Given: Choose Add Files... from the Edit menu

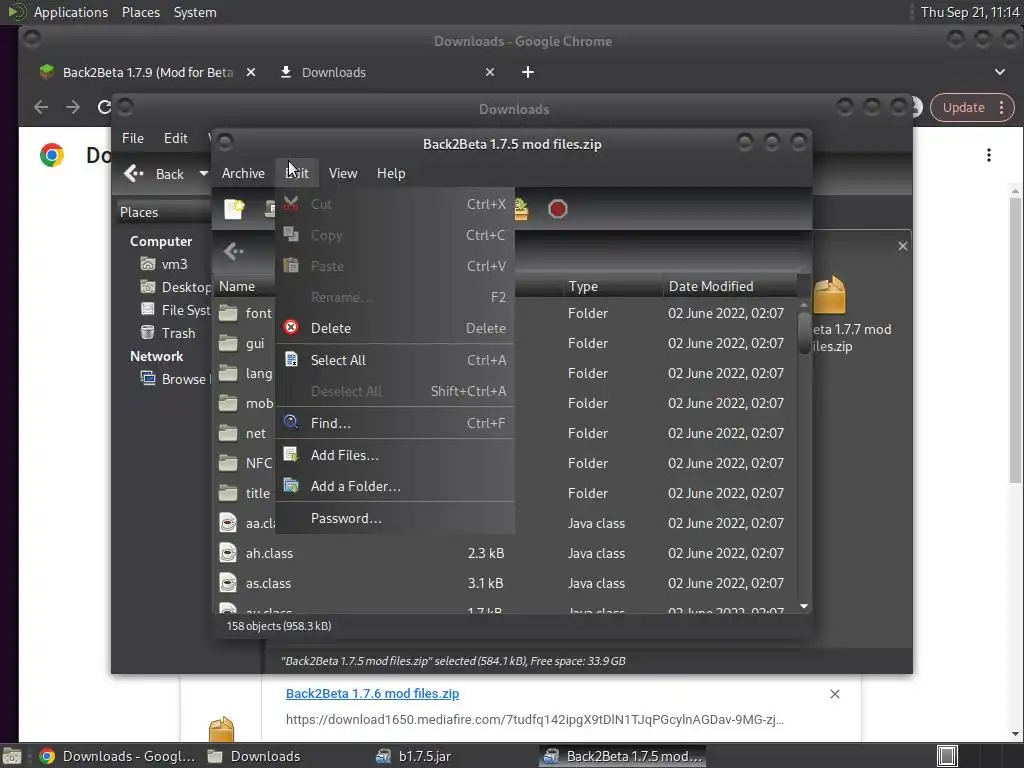Looking at the screenshot, I should 395,455.
